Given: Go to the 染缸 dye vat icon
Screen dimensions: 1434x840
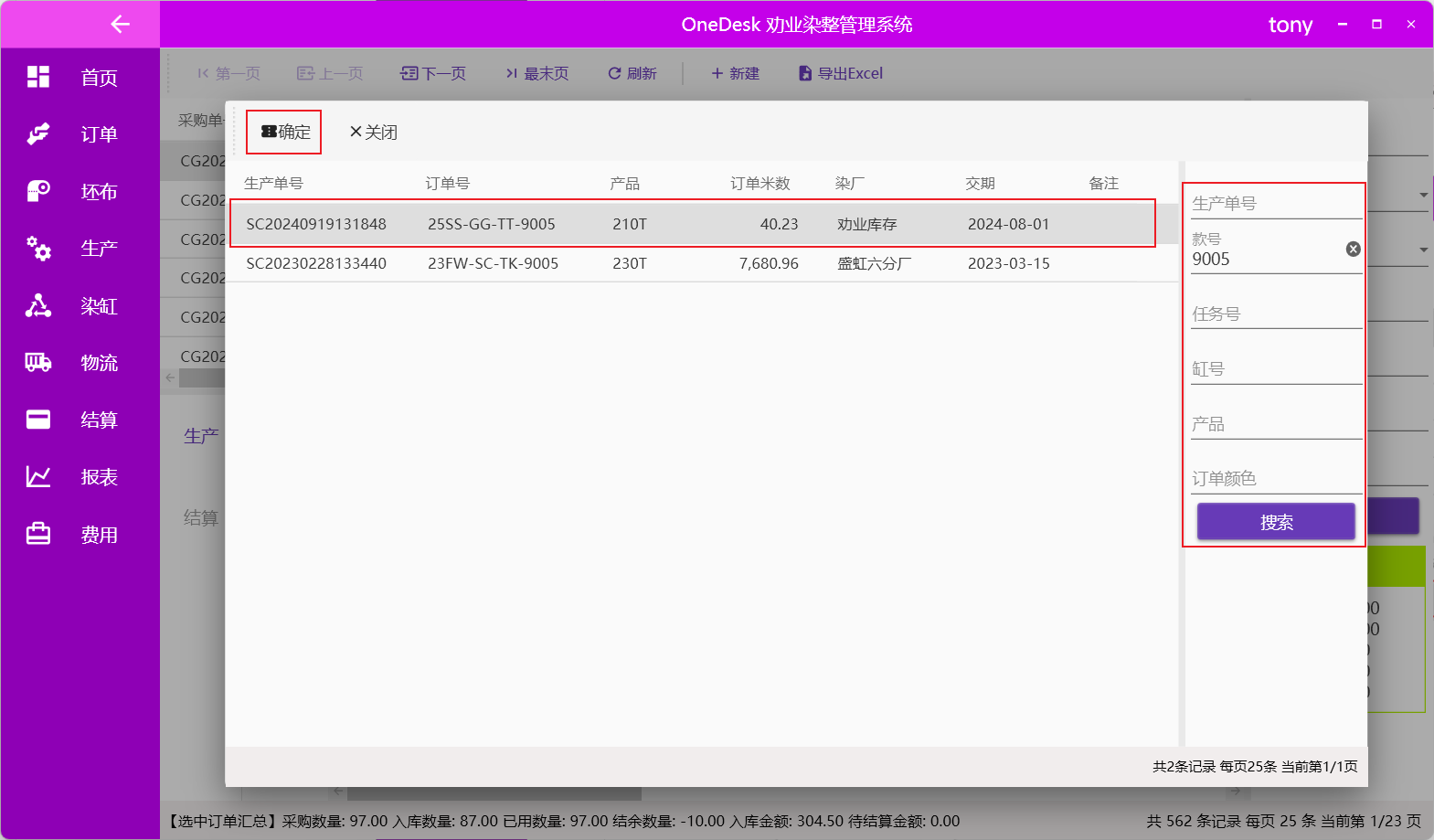Looking at the screenshot, I should pos(38,305).
